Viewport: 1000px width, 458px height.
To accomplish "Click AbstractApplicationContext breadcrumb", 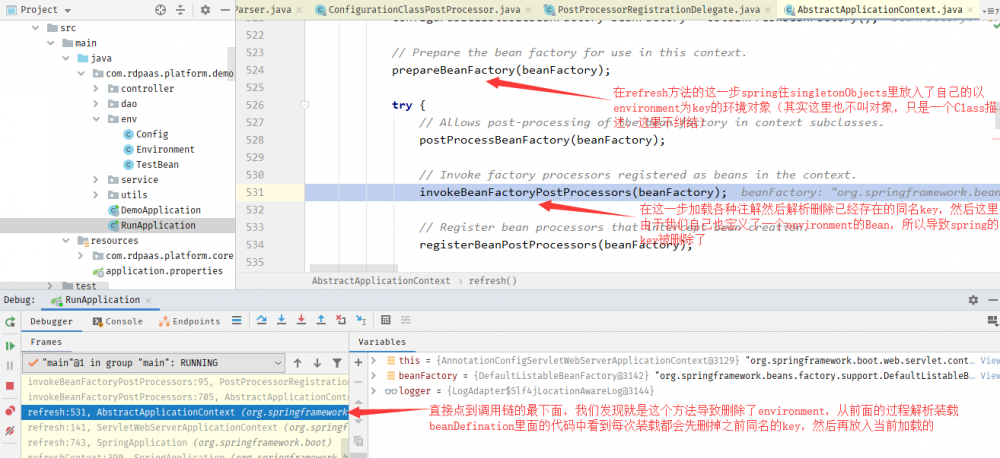I will [381, 281].
